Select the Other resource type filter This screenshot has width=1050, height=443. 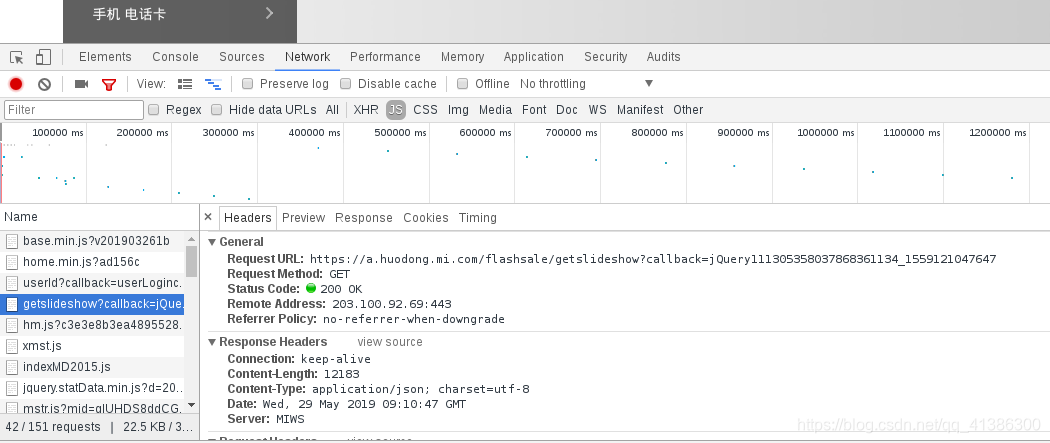(688, 110)
